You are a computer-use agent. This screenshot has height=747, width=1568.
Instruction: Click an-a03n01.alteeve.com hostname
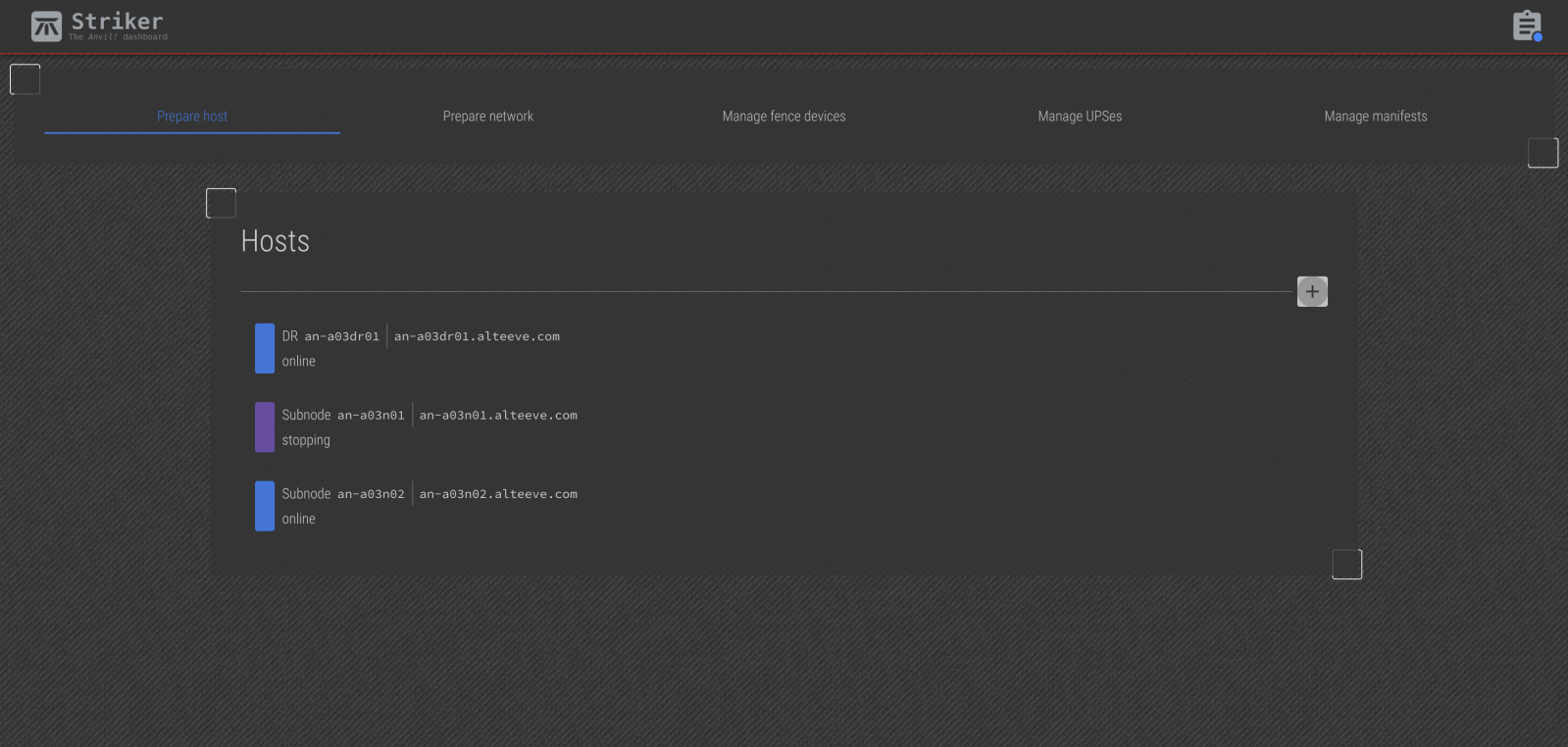[x=498, y=416]
